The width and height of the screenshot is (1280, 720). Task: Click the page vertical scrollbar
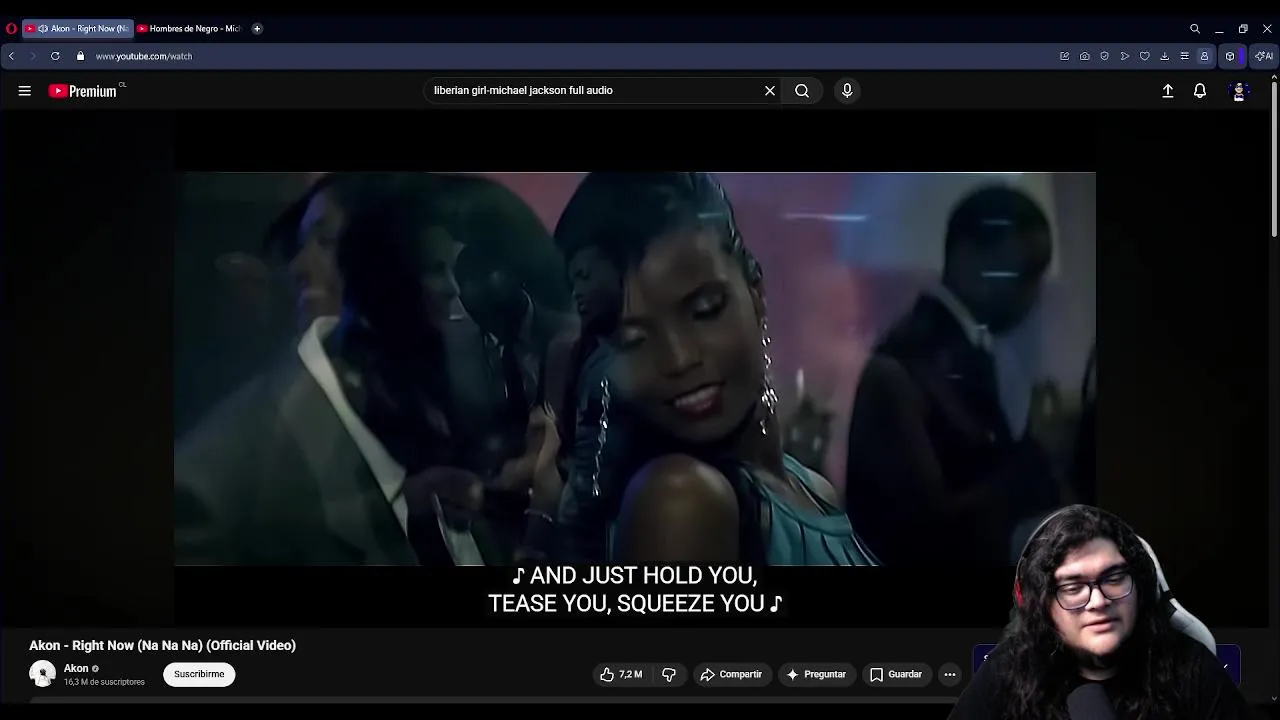pos(1274,160)
